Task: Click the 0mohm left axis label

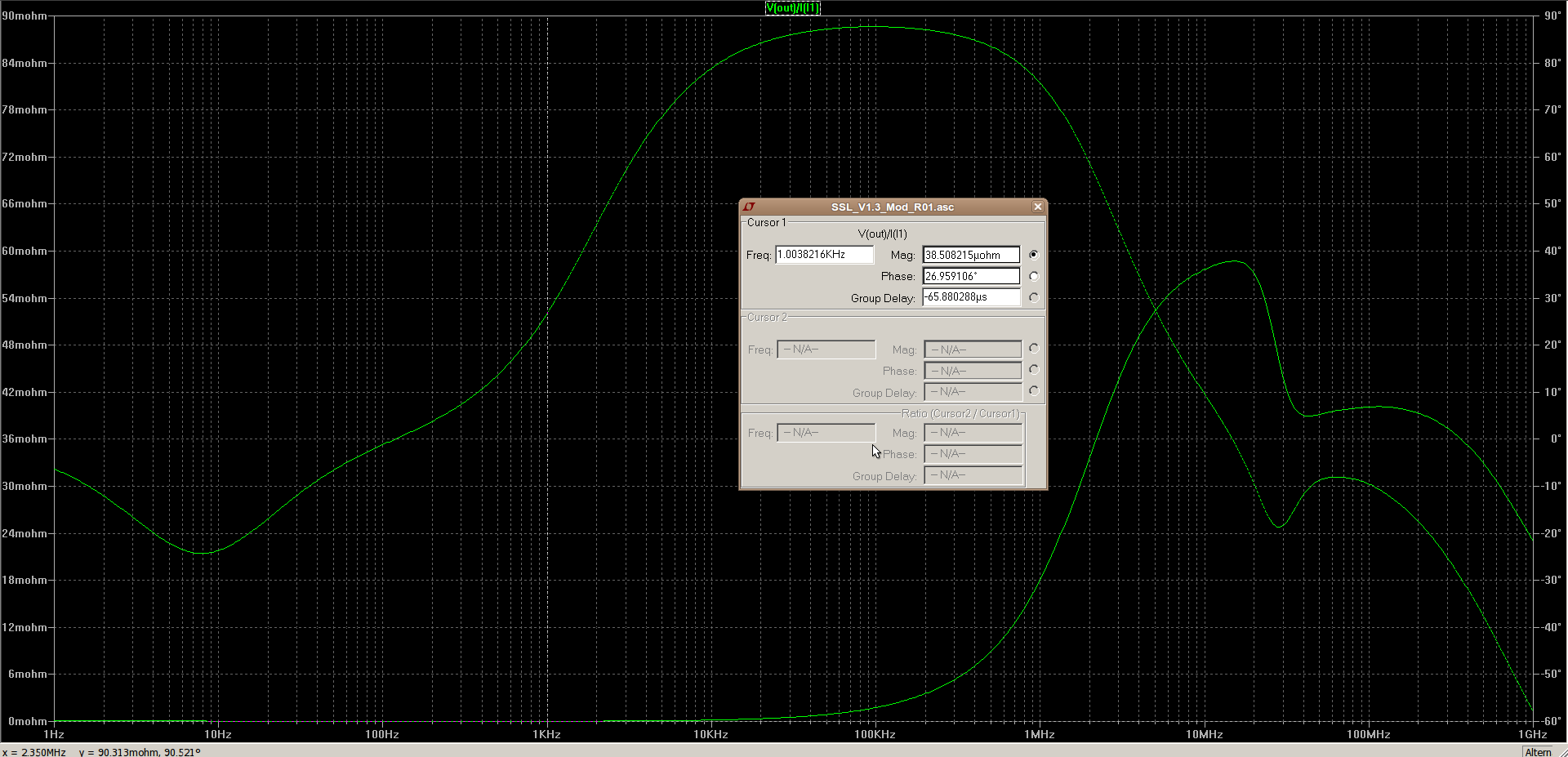Action: 28,721
